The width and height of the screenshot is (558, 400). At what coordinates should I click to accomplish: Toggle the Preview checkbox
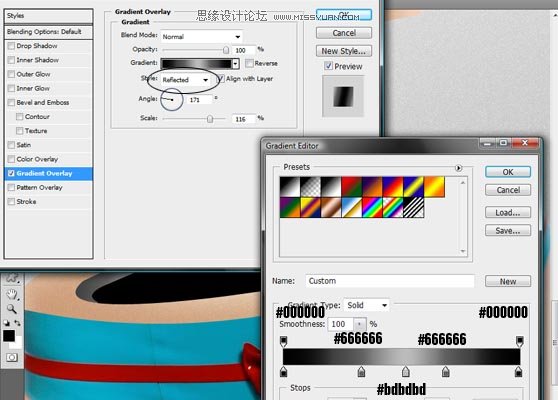tap(328, 66)
